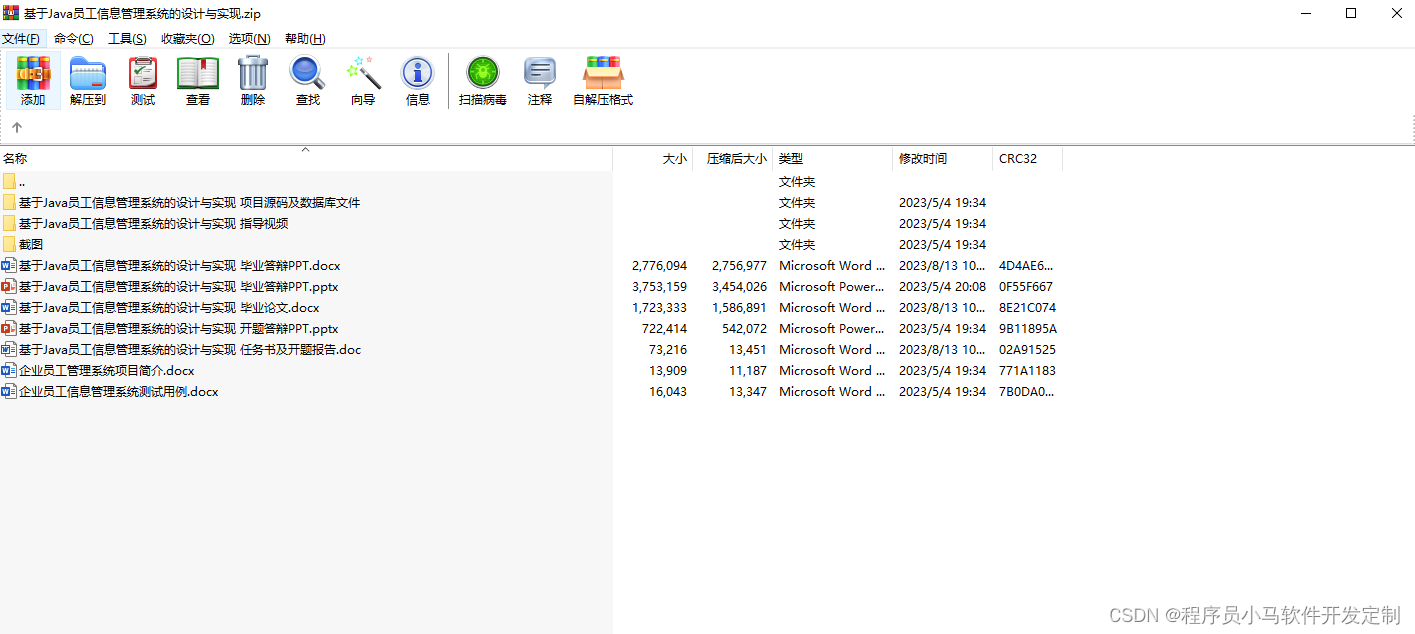
Task: Open the 选项 (Options) menu
Action: tap(245, 38)
